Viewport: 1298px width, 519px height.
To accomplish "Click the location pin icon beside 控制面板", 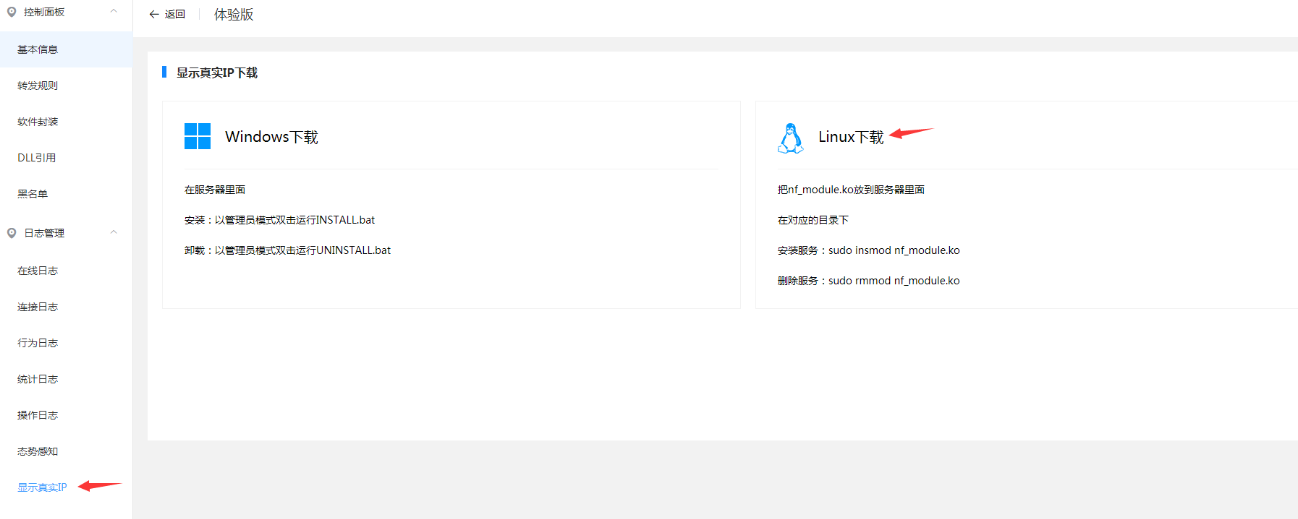I will click(x=11, y=13).
